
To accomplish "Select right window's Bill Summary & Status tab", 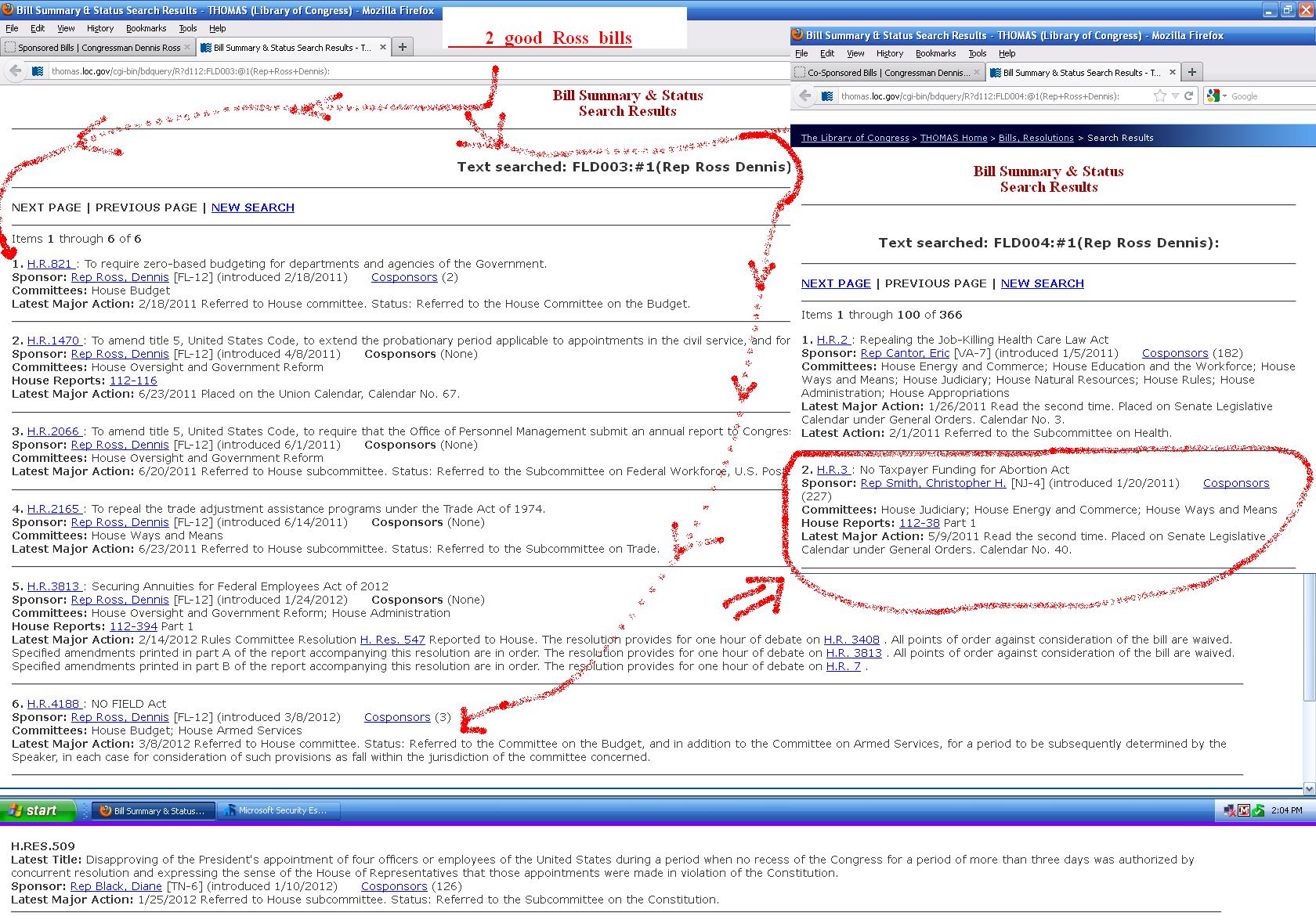I will tap(1081, 73).
